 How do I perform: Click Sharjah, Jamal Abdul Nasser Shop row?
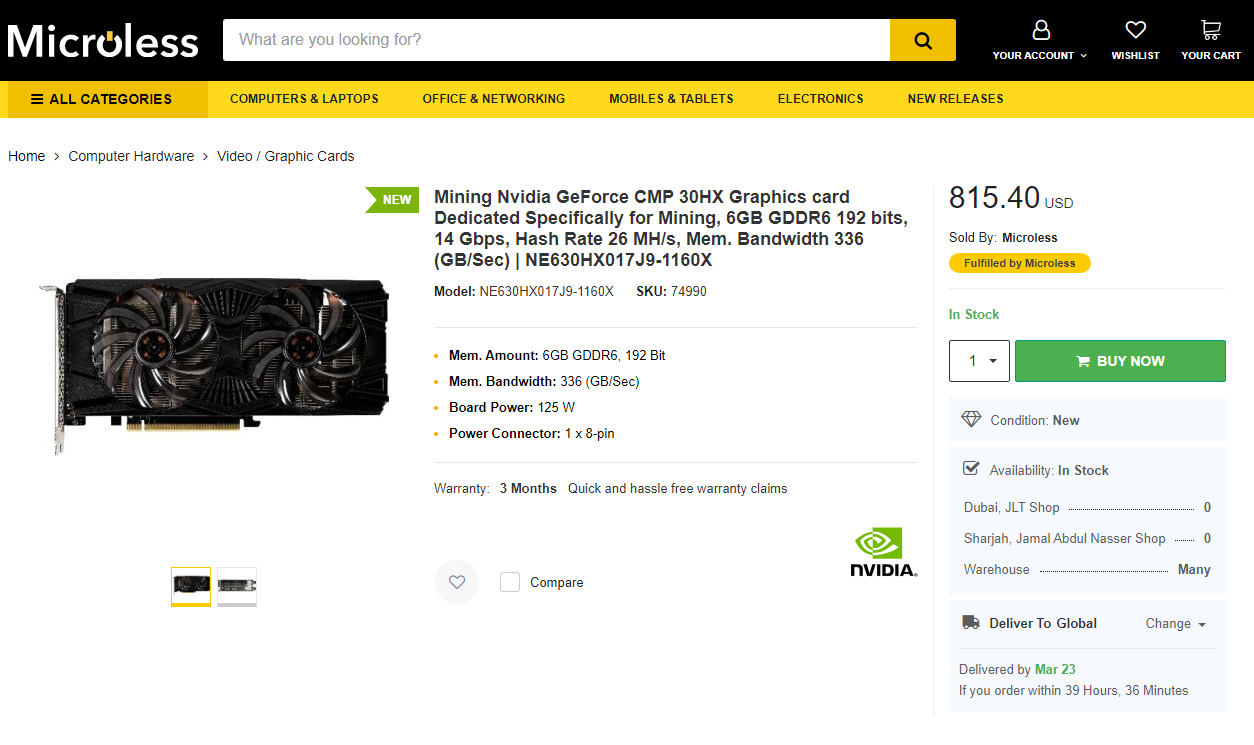1087,538
